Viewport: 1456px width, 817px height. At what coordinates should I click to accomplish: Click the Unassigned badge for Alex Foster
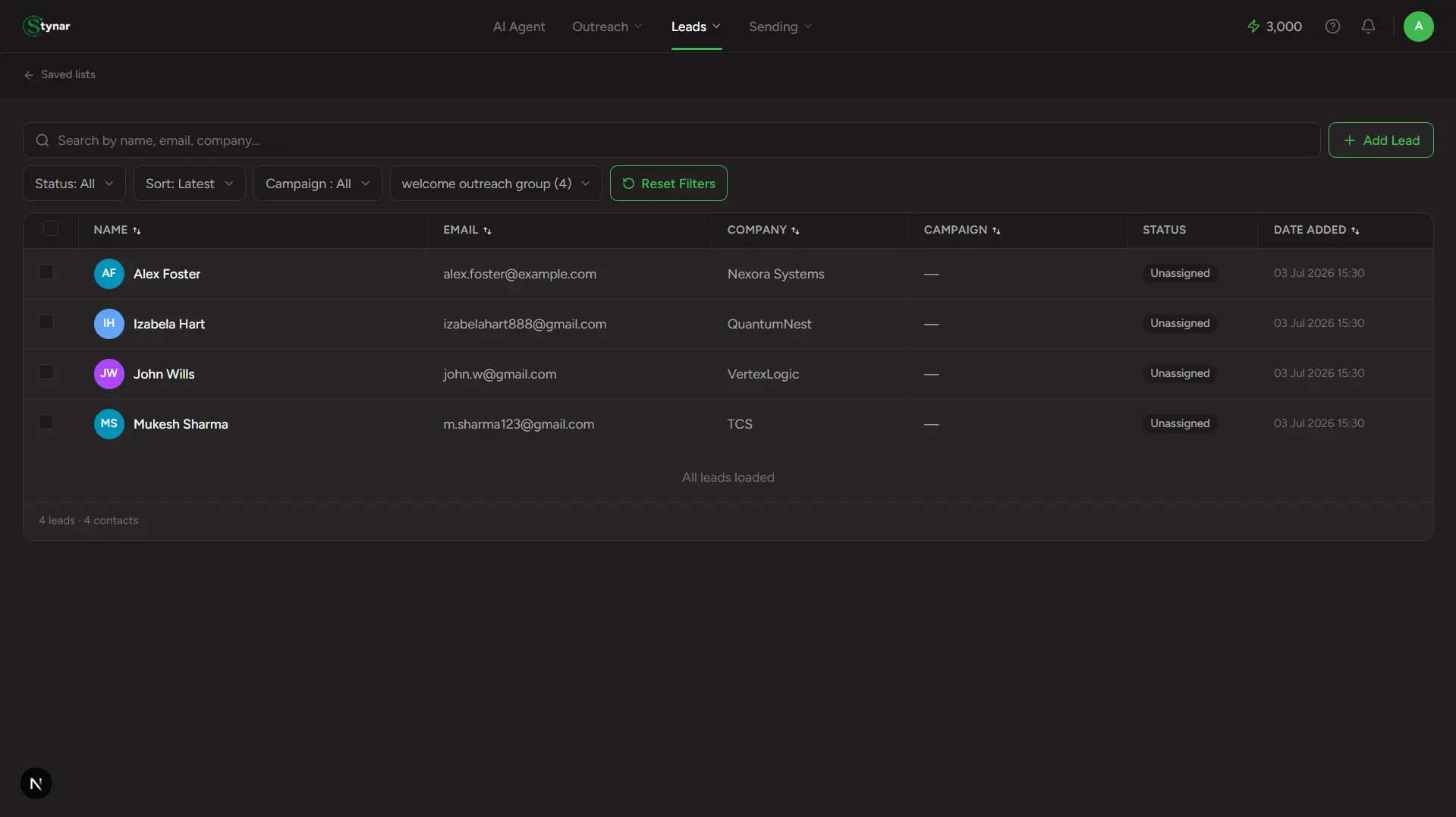tap(1180, 273)
